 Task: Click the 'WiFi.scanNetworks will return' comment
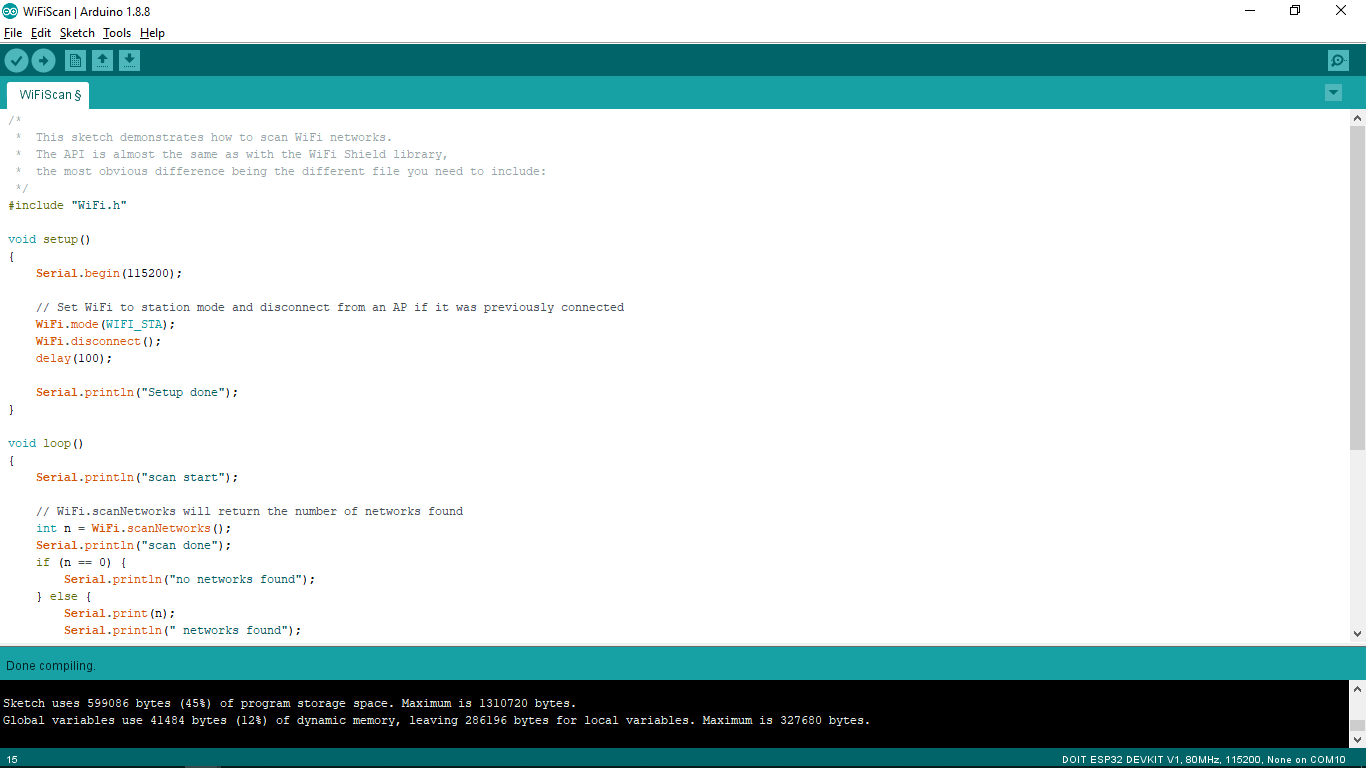coord(250,511)
